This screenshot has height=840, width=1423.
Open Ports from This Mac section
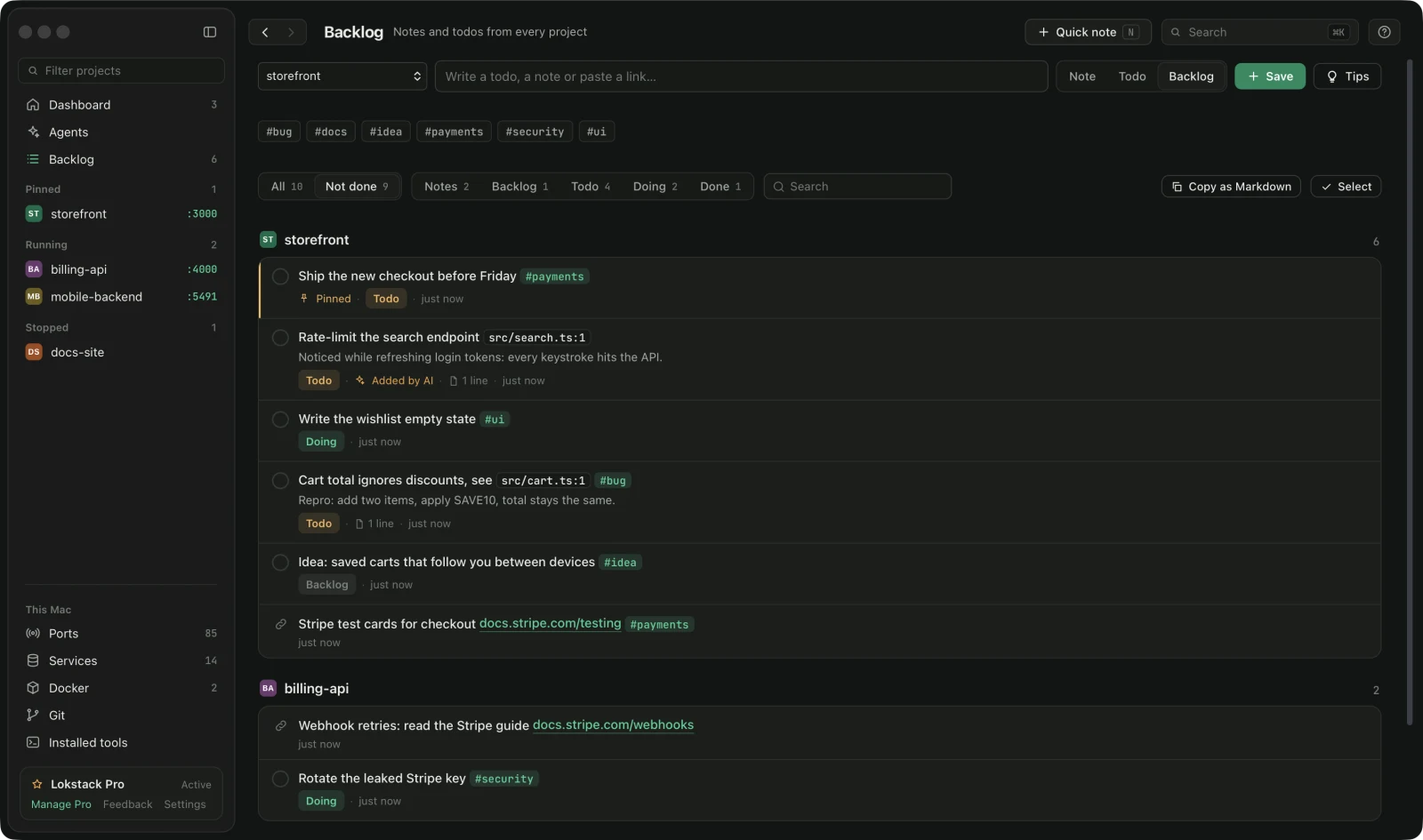click(121, 634)
